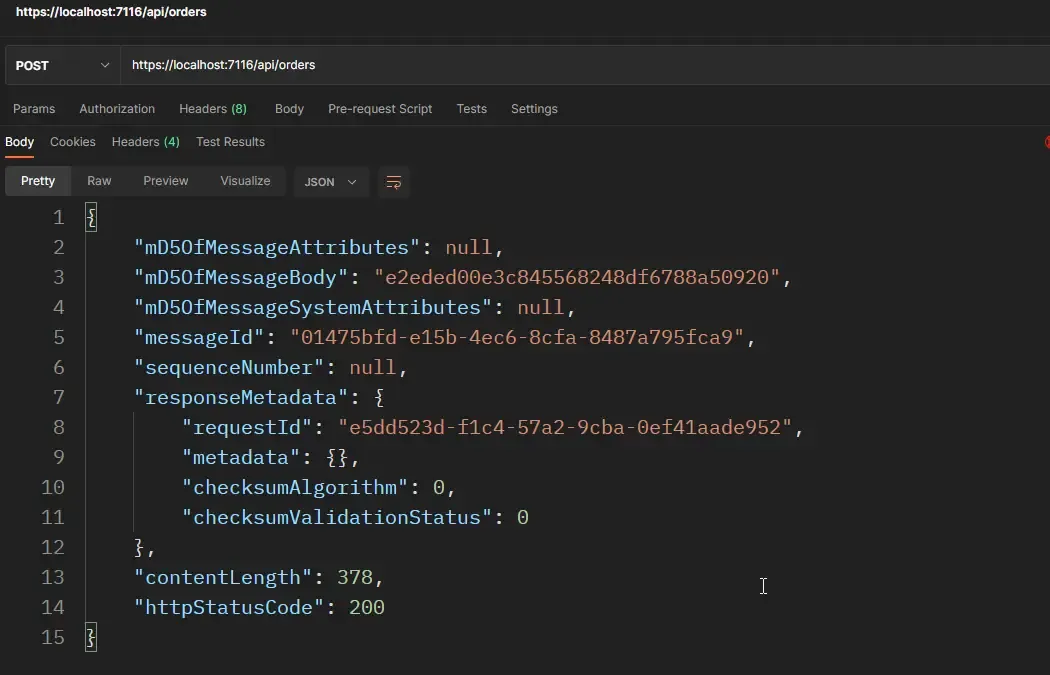Open the JSON format dropdown
Screen dimensions: 1050x675
point(330,182)
